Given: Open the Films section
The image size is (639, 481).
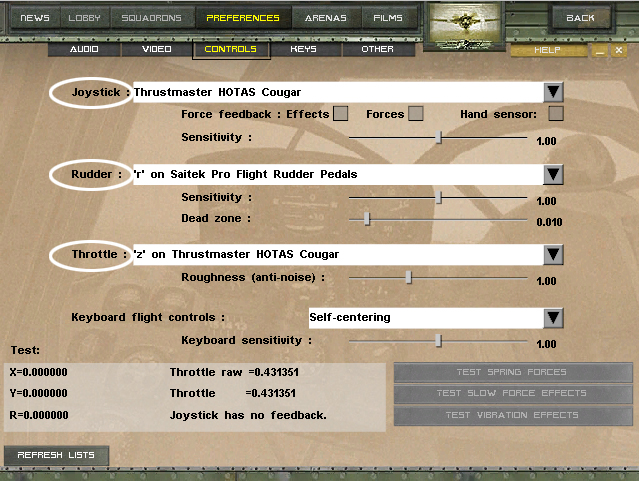Looking at the screenshot, I should pos(388,18).
